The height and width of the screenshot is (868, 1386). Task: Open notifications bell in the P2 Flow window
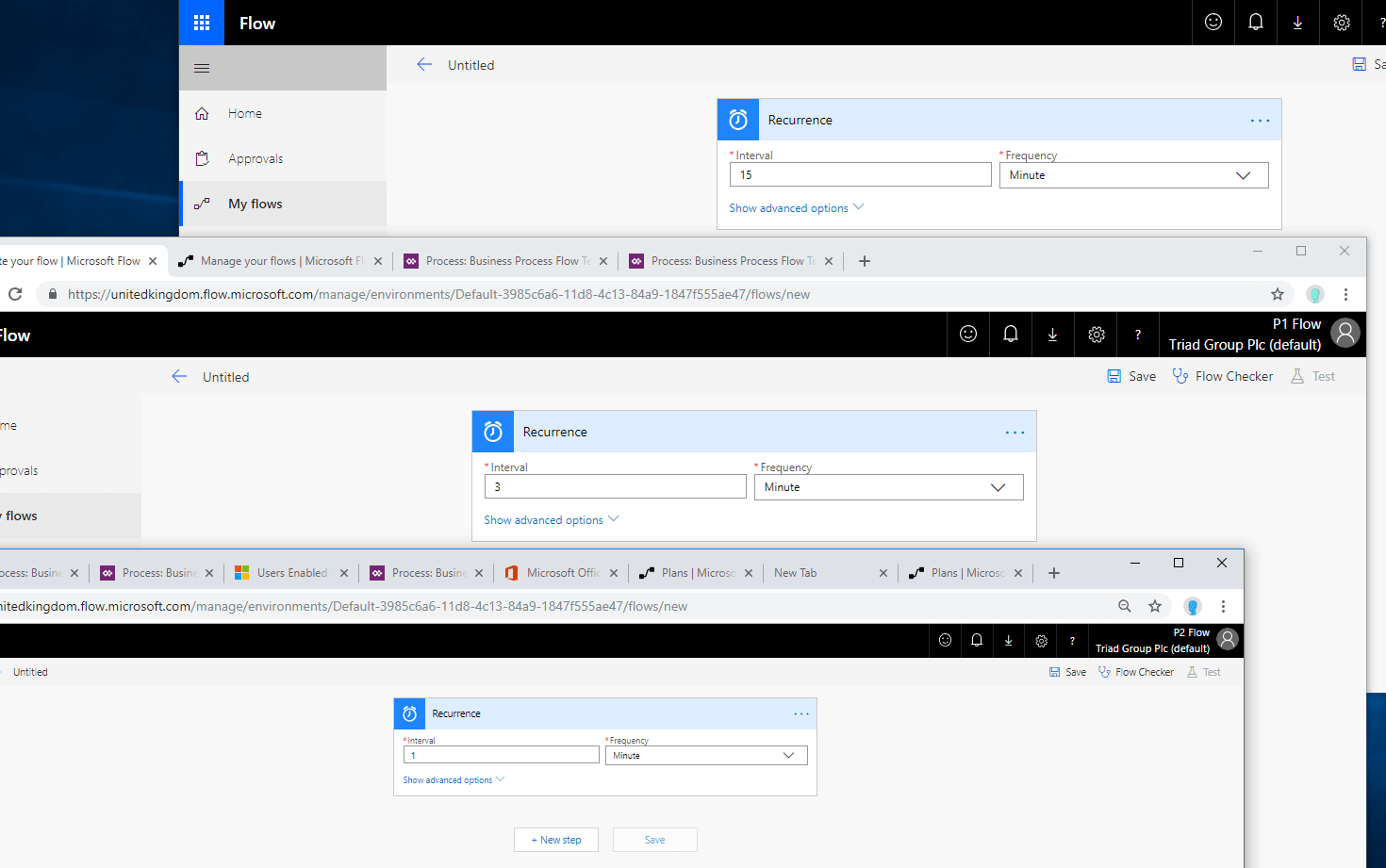point(977,641)
